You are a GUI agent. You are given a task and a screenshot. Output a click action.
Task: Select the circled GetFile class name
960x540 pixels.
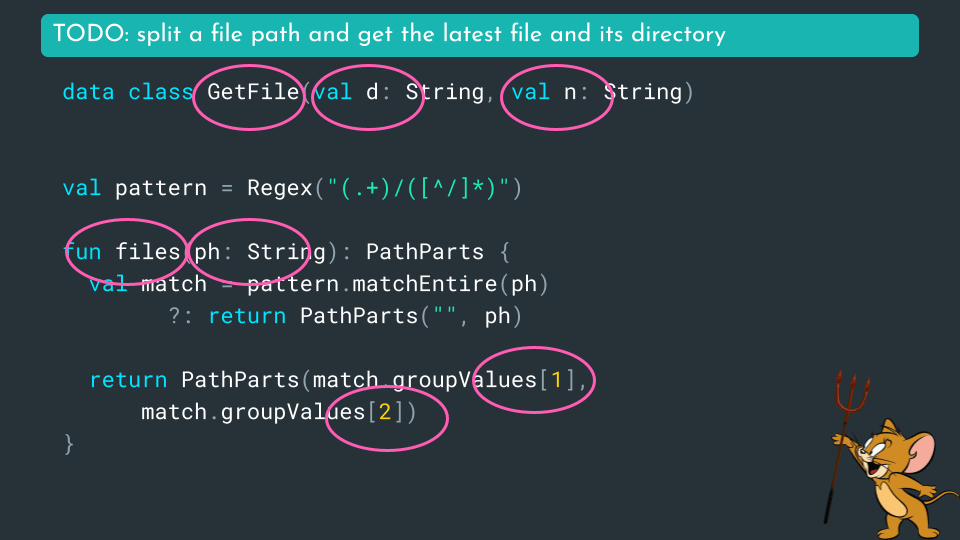[x=253, y=93]
